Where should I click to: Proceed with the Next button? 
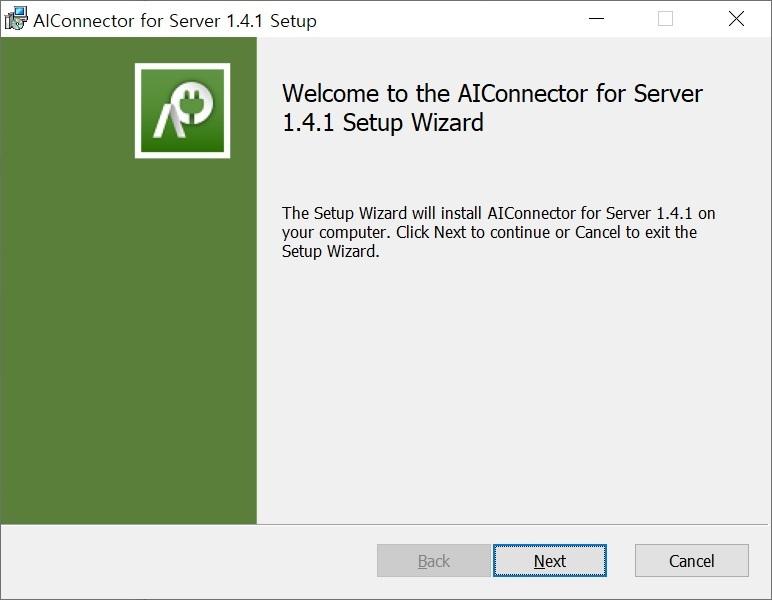pos(550,561)
